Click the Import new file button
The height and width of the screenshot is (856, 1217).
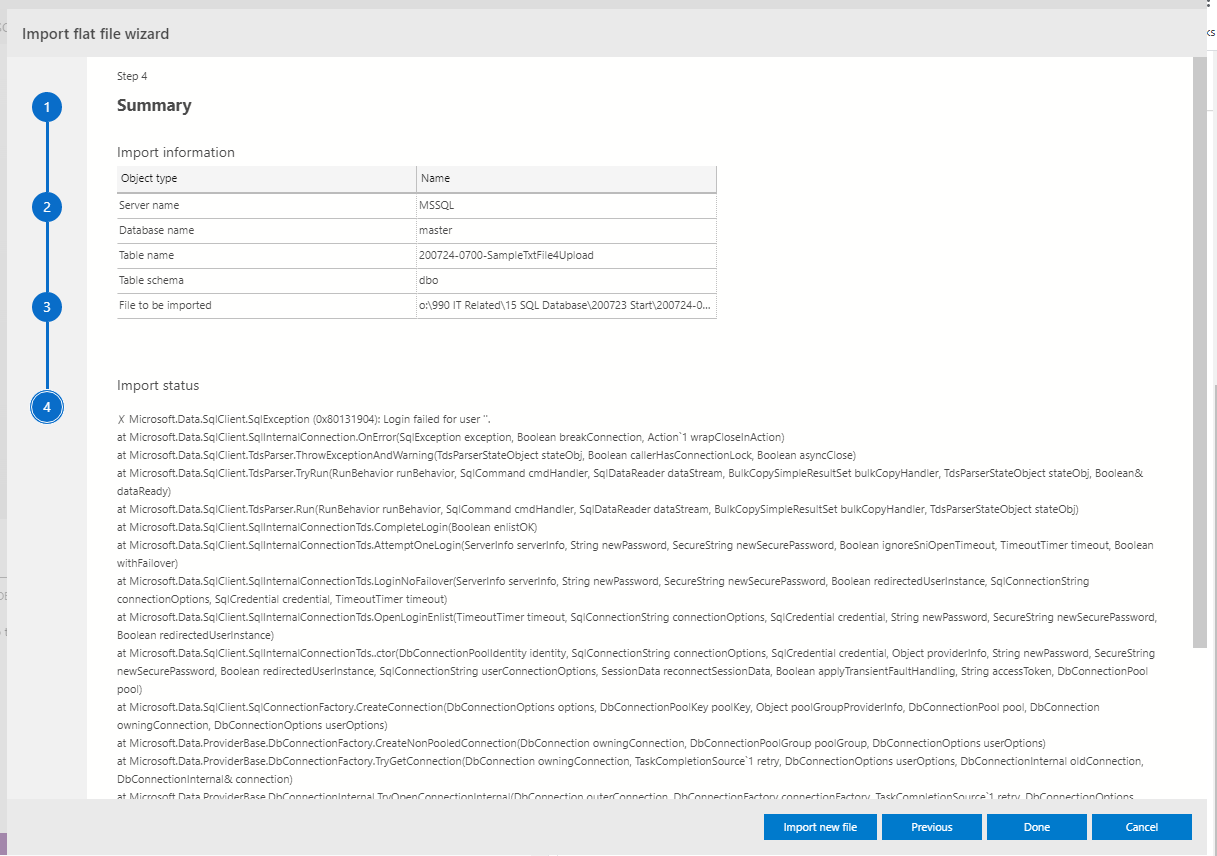click(x=820, y=827)
